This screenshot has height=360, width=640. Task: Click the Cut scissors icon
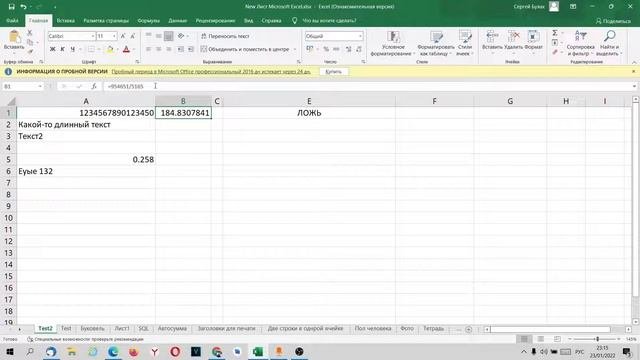pyautogui.click(x=29, y=33)
